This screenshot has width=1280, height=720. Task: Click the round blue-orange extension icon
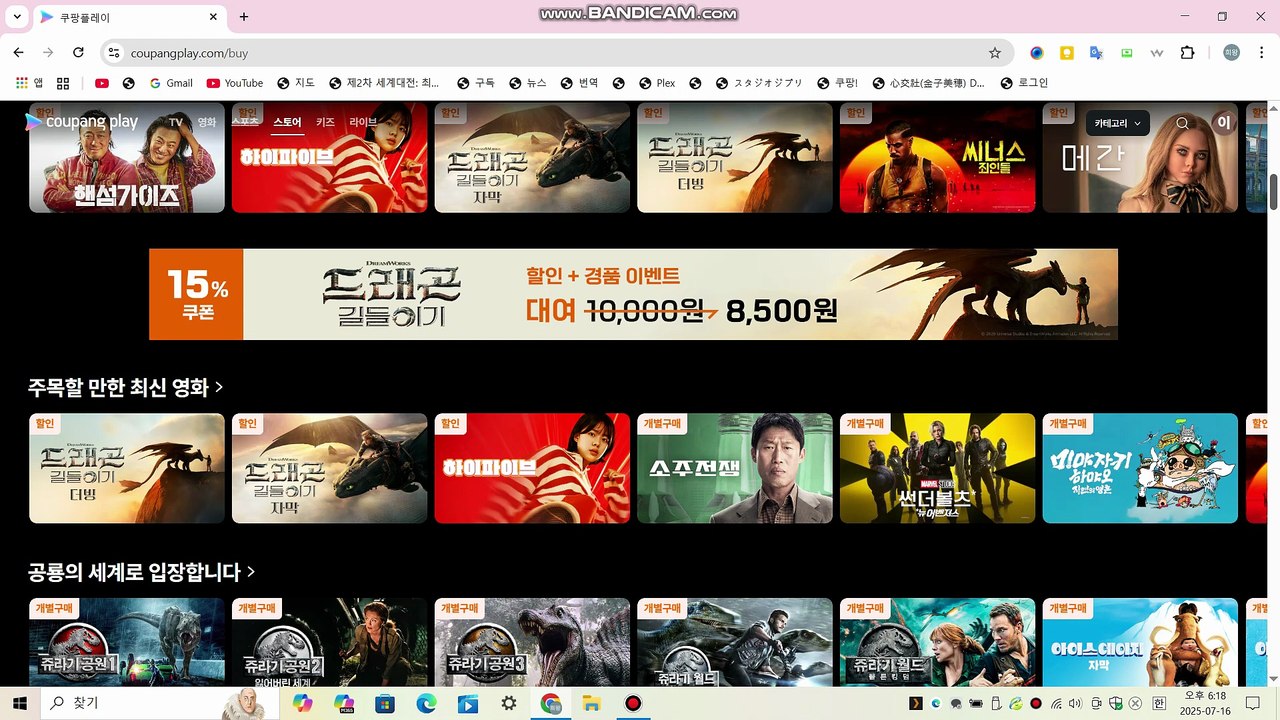click(x=1037, y=53)
